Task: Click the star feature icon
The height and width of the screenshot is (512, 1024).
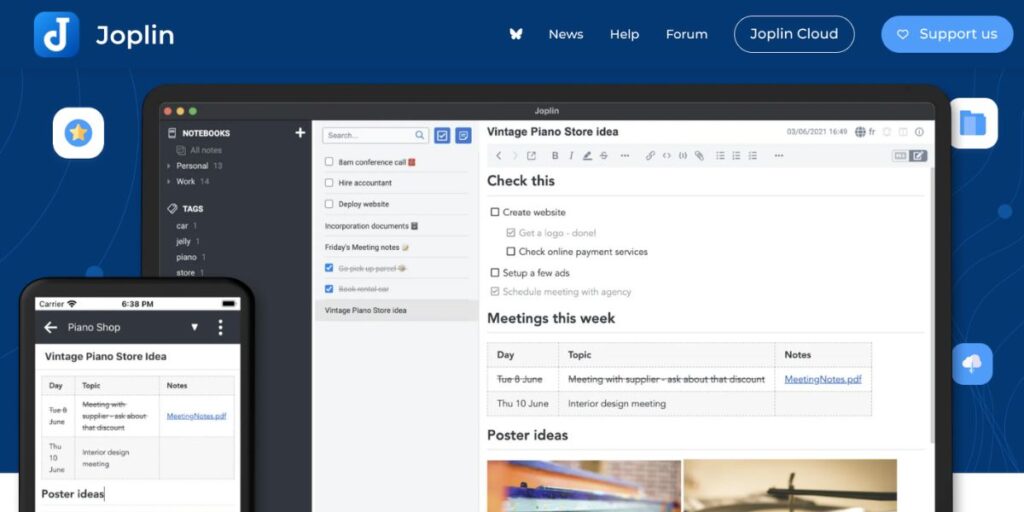Action: click(78, 133)
